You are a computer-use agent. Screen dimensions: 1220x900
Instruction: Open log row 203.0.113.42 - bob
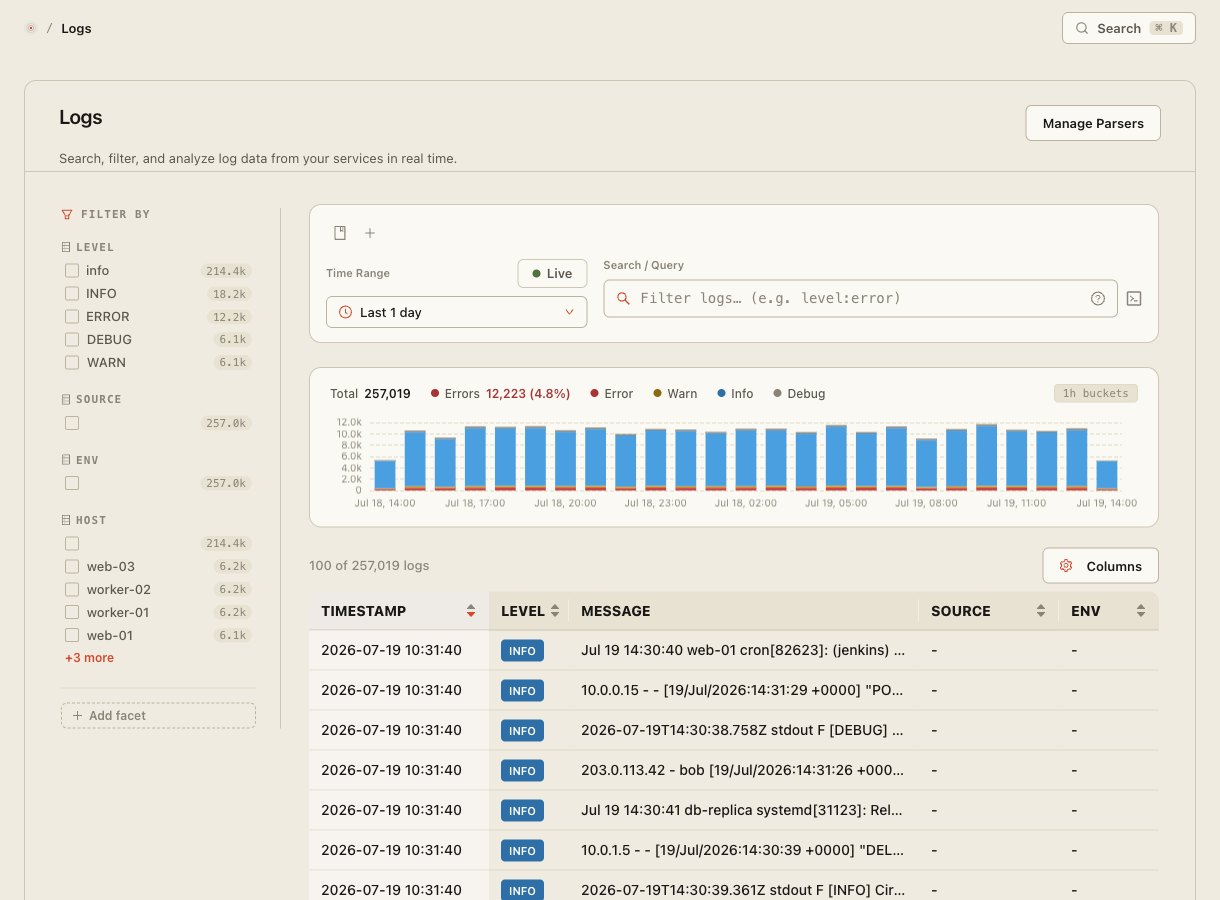click(733, 770)
